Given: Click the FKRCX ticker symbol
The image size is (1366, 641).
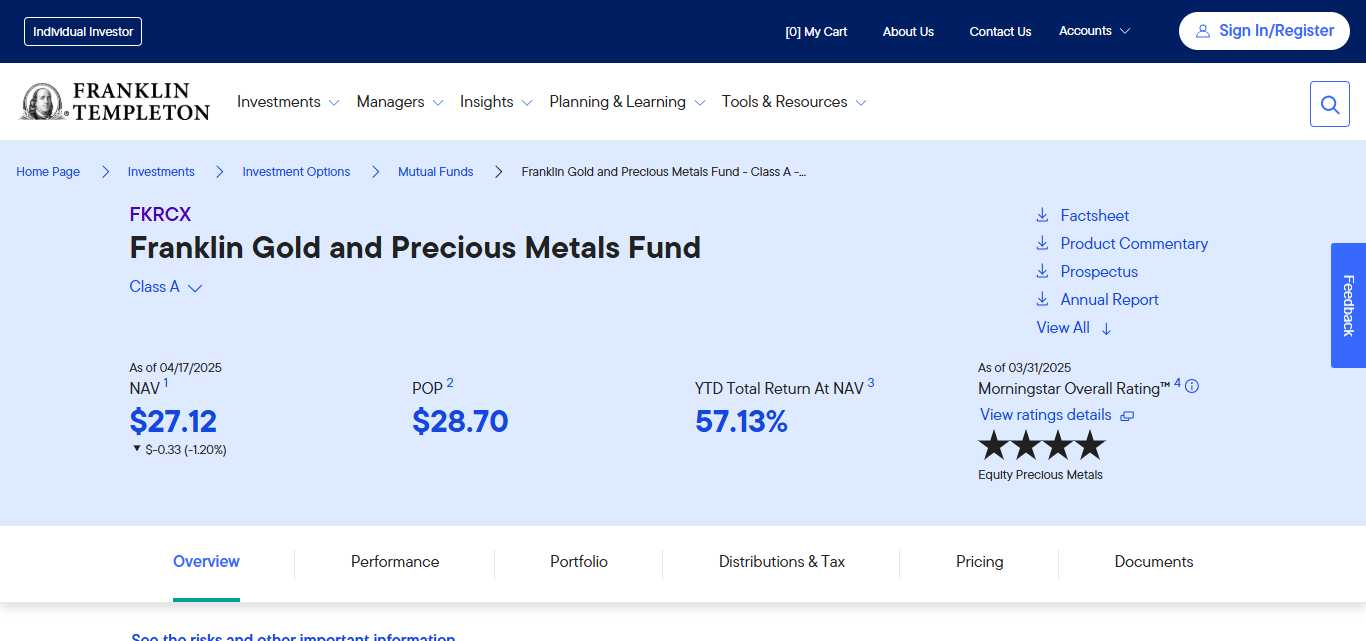Looking at the screenshot, I should pos(160,215).
